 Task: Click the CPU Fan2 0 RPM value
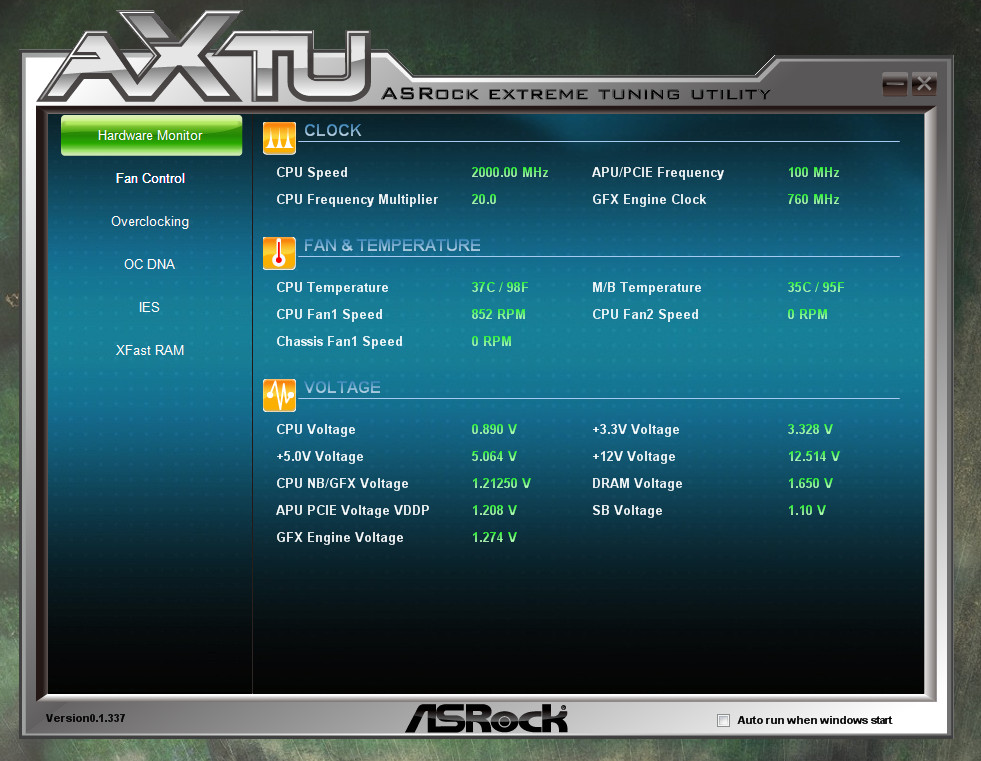pos(808,314)
